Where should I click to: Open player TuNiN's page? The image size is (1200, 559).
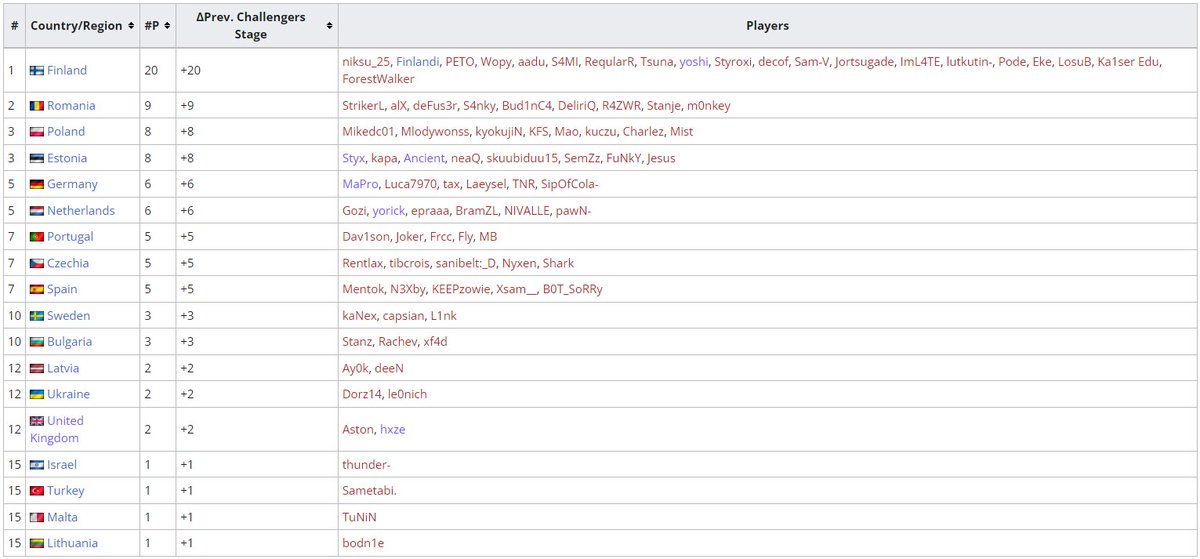[359, 518]
